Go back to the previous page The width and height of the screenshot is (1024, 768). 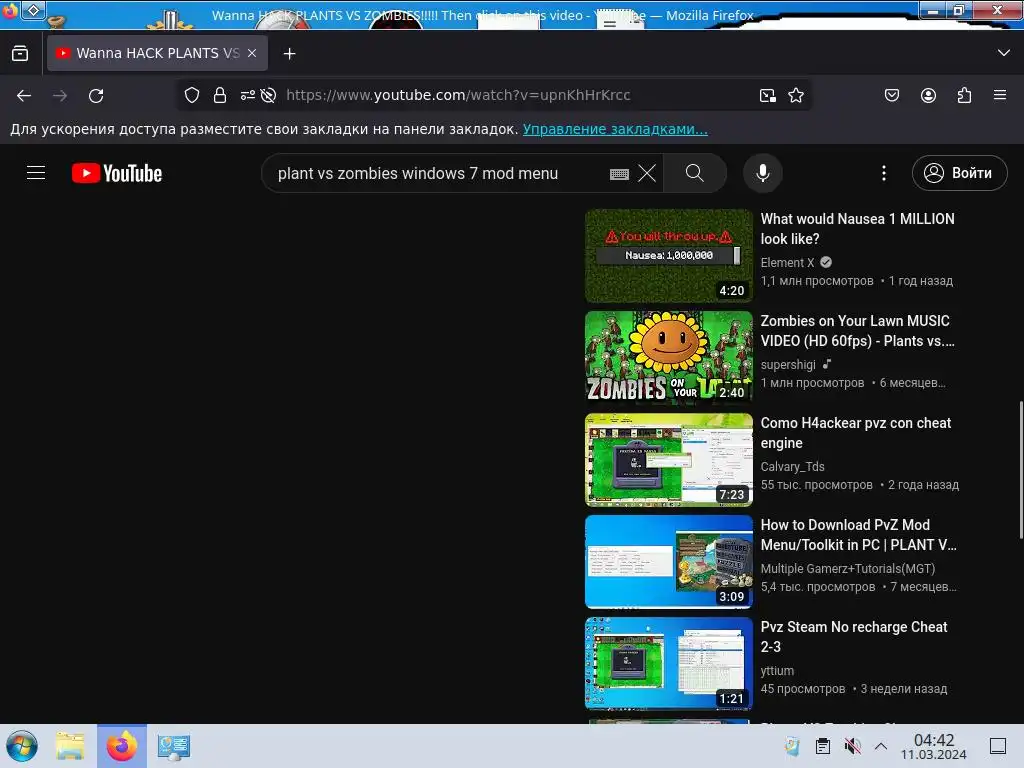24,95
